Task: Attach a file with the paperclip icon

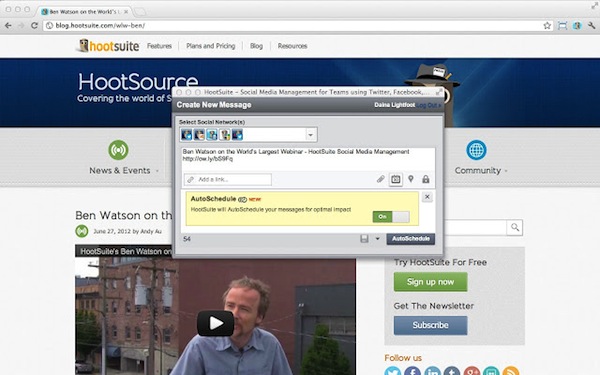Action: coord(380,179)
